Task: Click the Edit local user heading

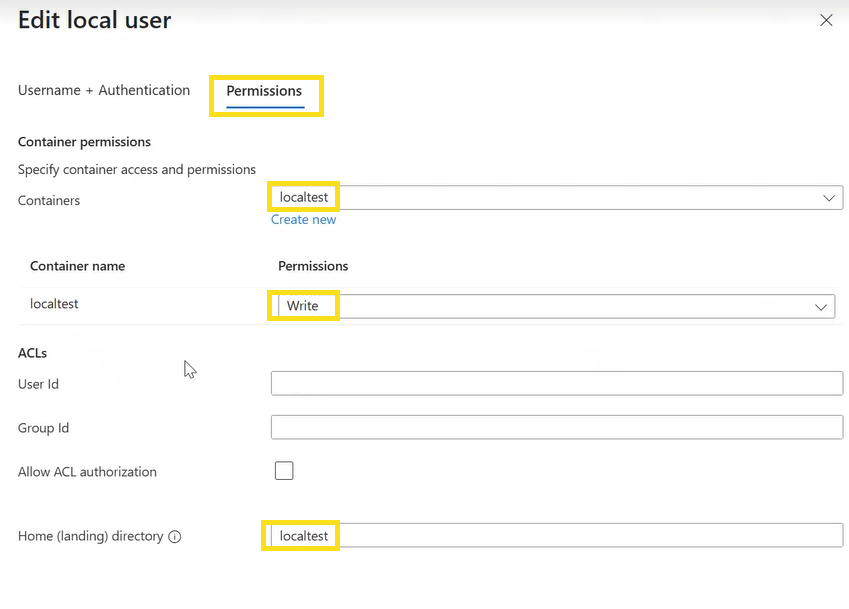Action: [94, 20]
